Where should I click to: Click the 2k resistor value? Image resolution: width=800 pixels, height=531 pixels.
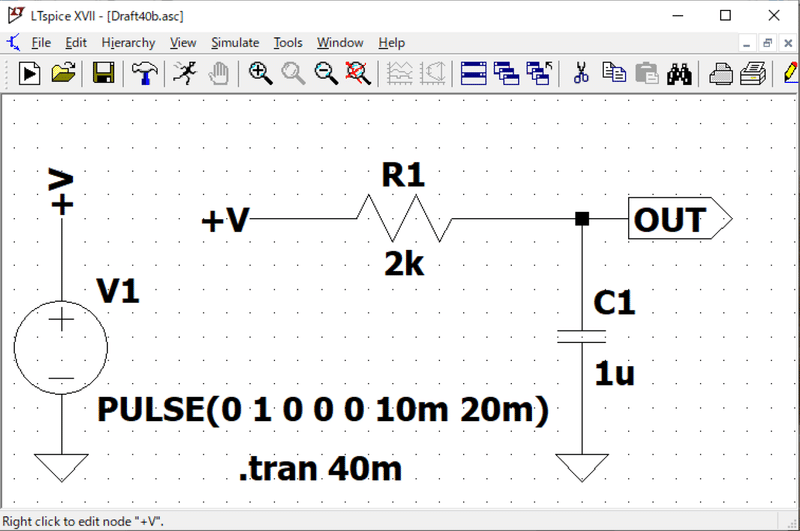click(x=404, y=264)
